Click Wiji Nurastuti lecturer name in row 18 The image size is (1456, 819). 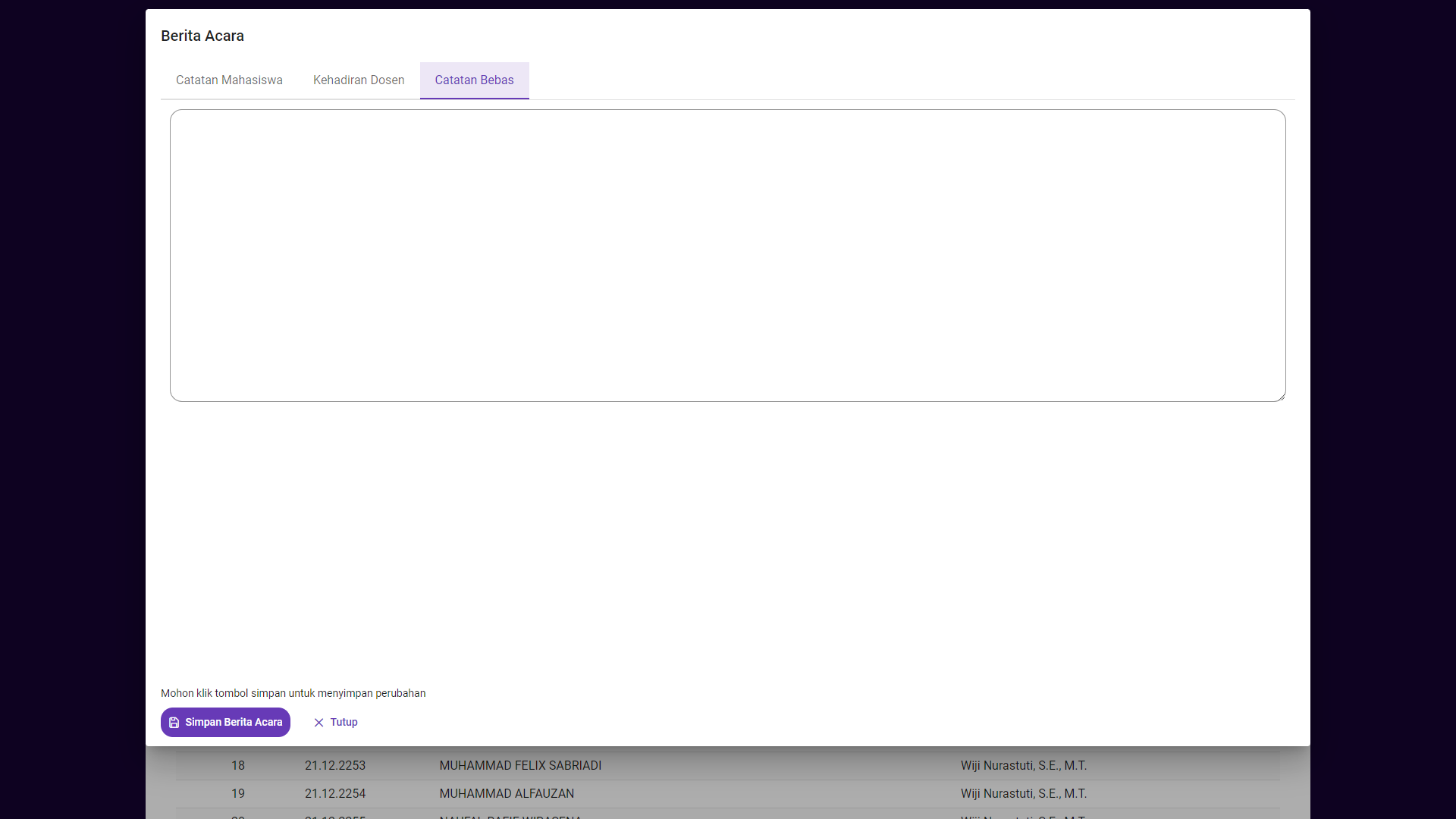pos(1023,766)
